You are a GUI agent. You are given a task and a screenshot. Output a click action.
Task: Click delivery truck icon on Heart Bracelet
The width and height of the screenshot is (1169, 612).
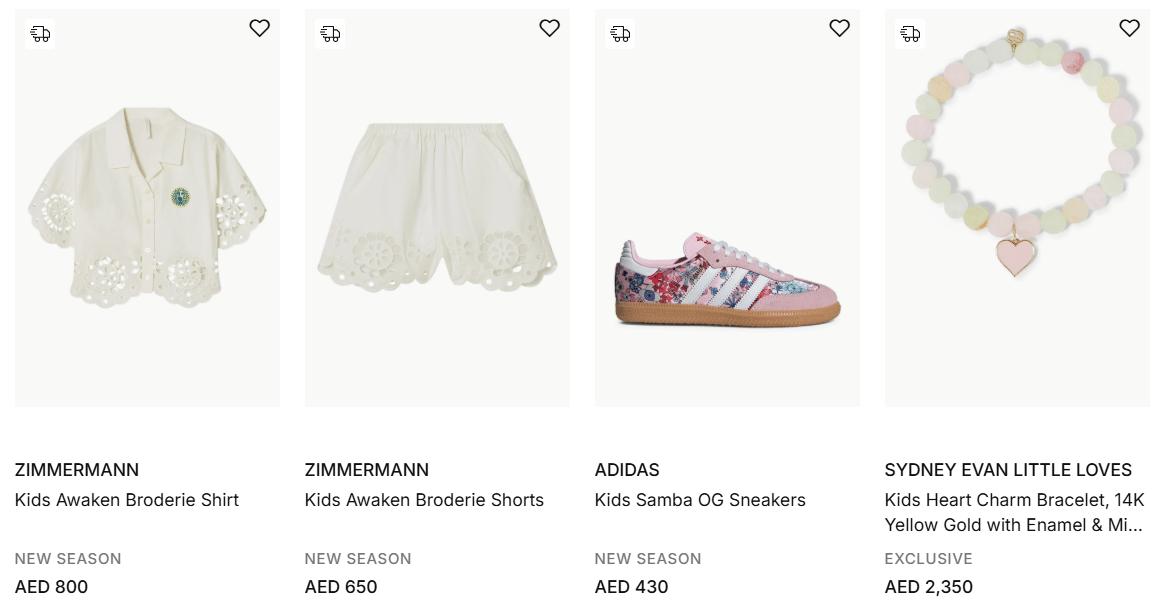pos(910,34)
